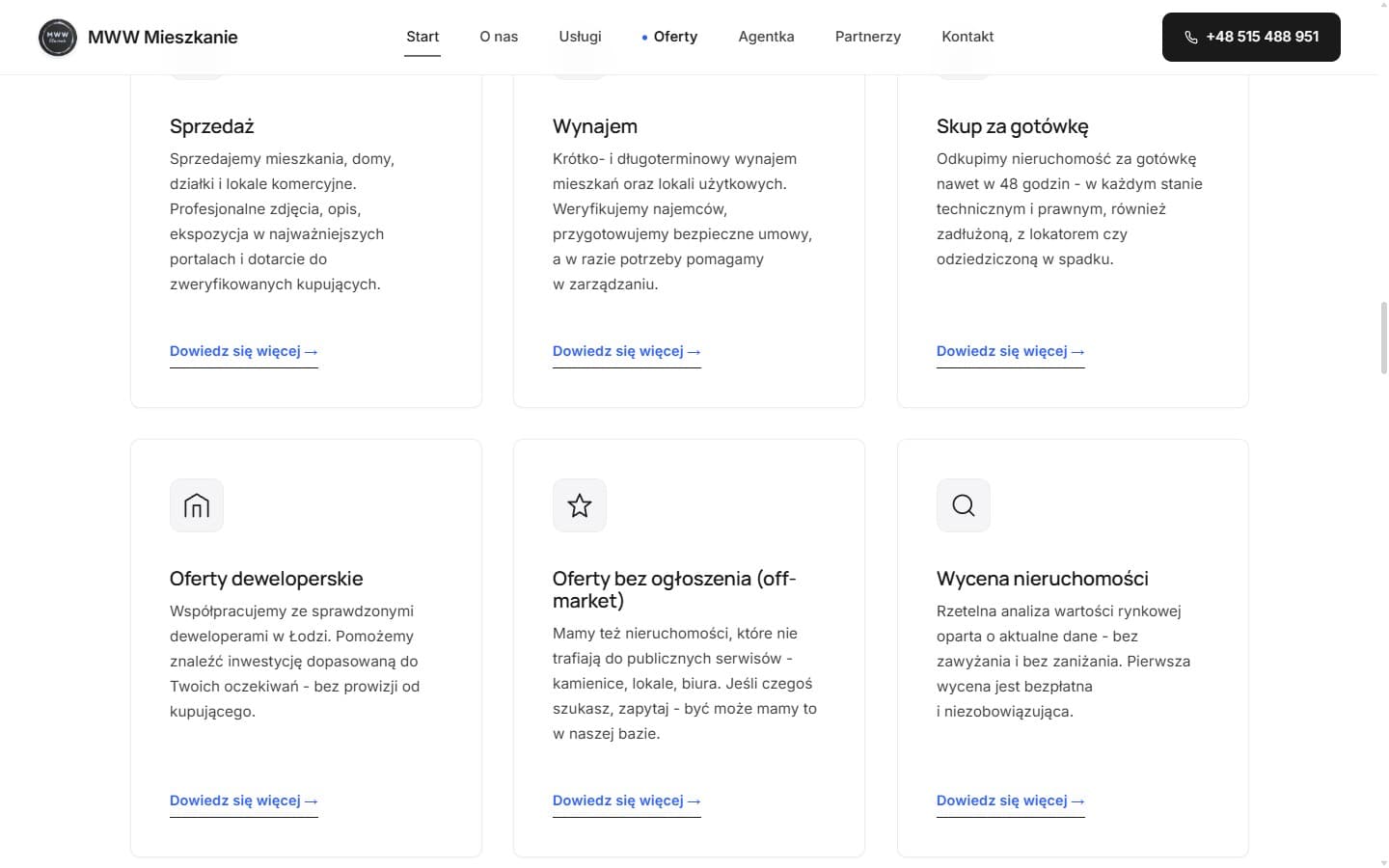Click the Skup za gotówkę description paragraph
The width and height of the screenshot is (1389, 868).
1070,209
